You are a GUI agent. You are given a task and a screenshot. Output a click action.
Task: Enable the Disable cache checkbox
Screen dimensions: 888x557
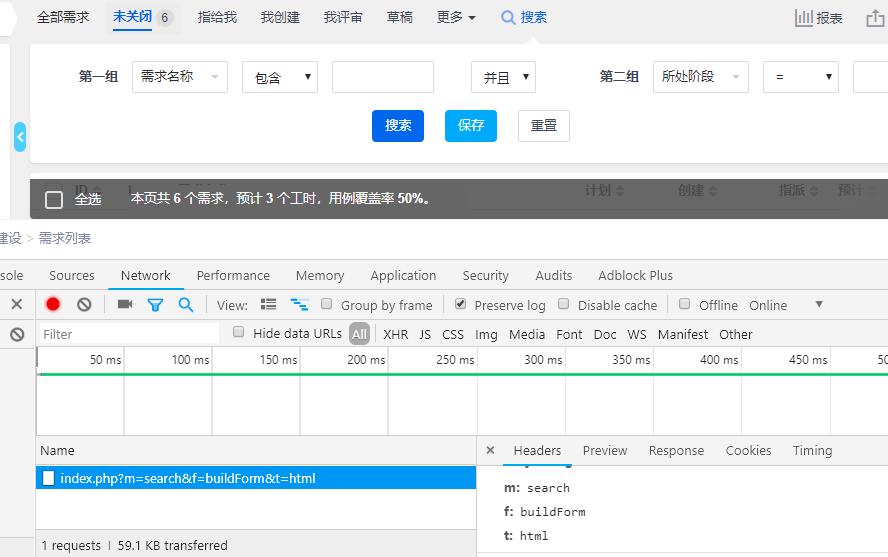(564, 304)
